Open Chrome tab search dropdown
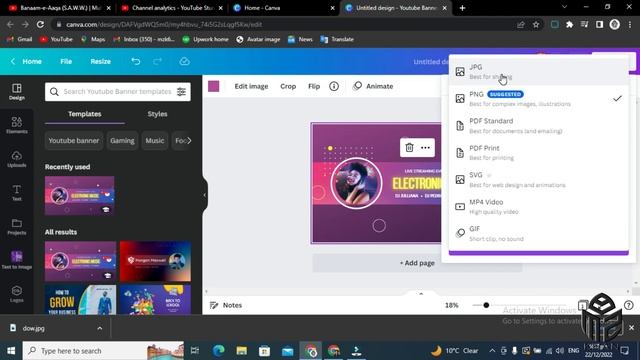 (x=564, y=7)
